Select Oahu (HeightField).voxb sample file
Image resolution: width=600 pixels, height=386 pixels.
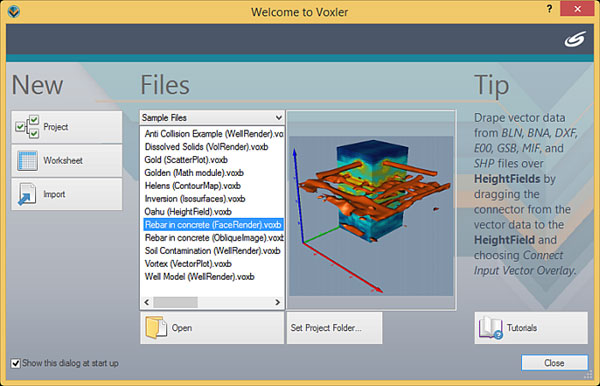[x=188, y=212]
